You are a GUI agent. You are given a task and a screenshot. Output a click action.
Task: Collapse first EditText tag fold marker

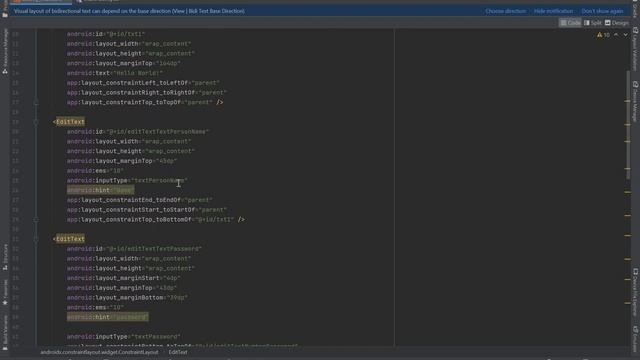(36, 122)
